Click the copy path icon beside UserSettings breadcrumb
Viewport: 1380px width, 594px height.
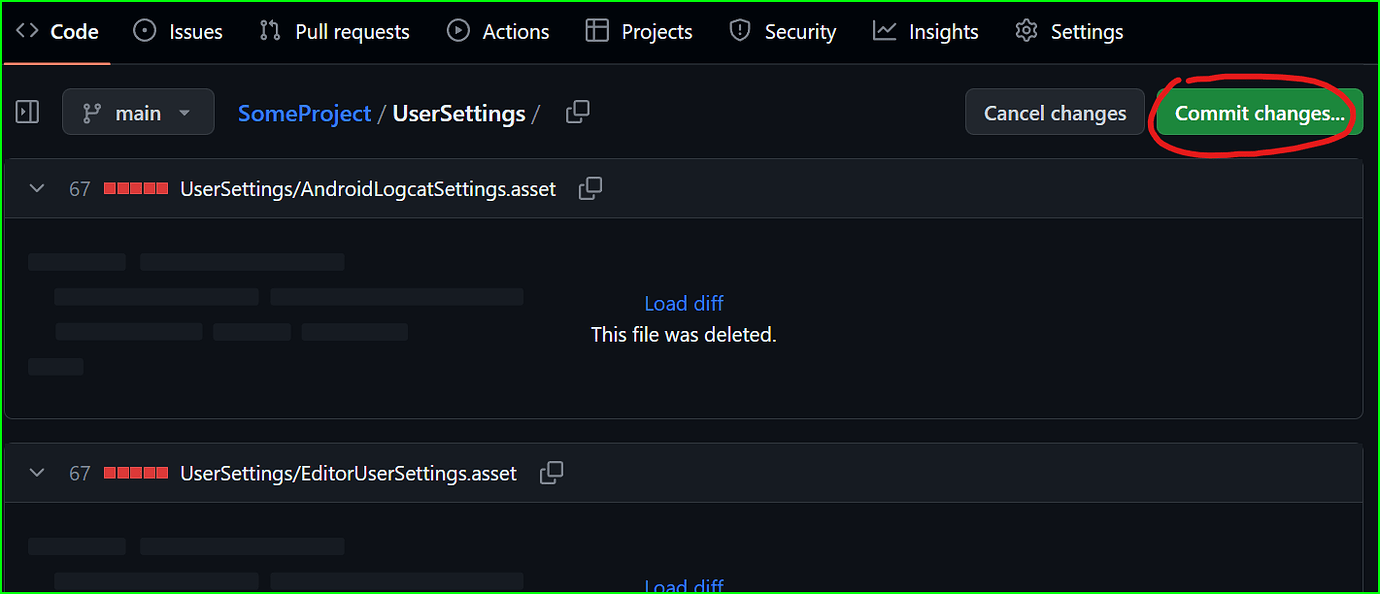577,111
